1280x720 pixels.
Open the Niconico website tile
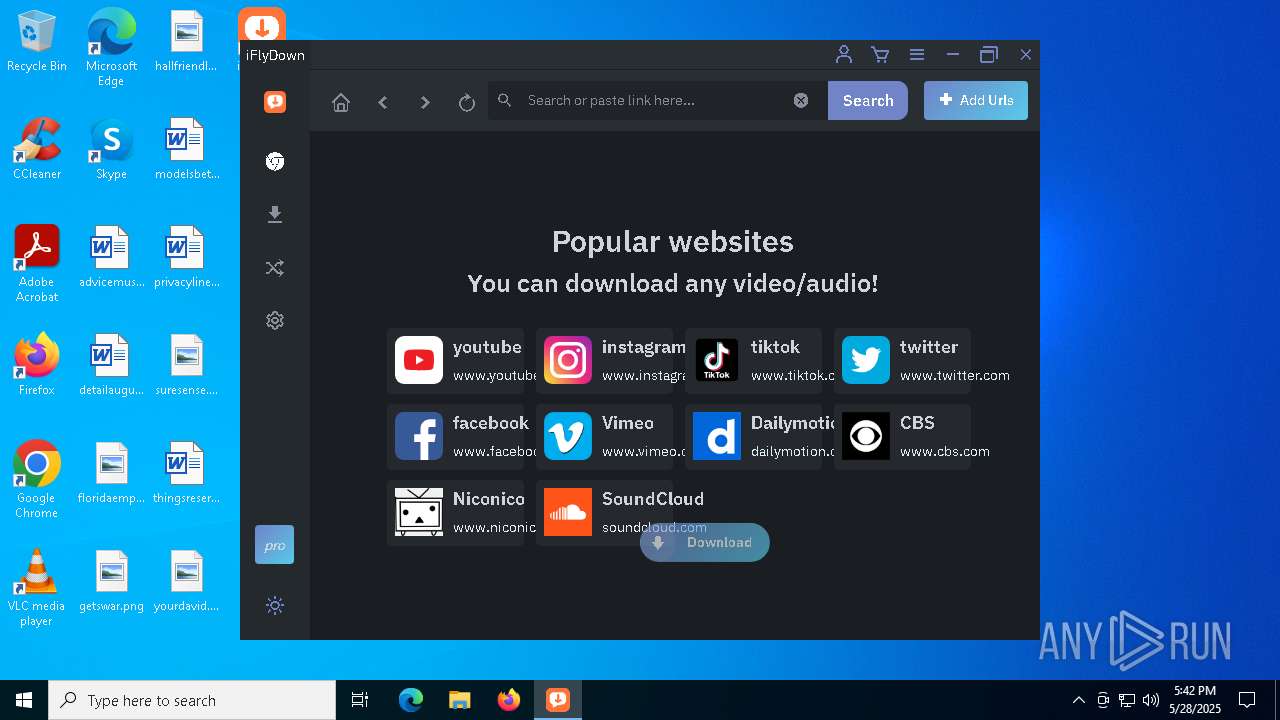coord(455,512)
